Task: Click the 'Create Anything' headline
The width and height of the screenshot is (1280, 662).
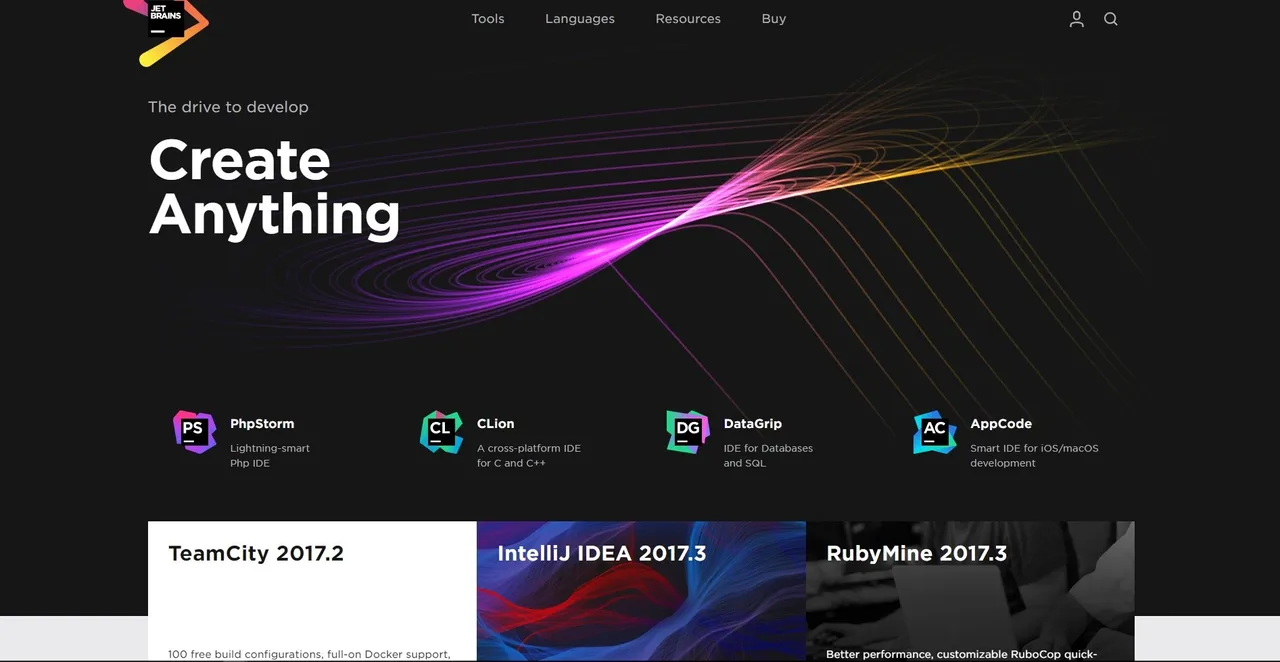Action: (x=275, y=187)
